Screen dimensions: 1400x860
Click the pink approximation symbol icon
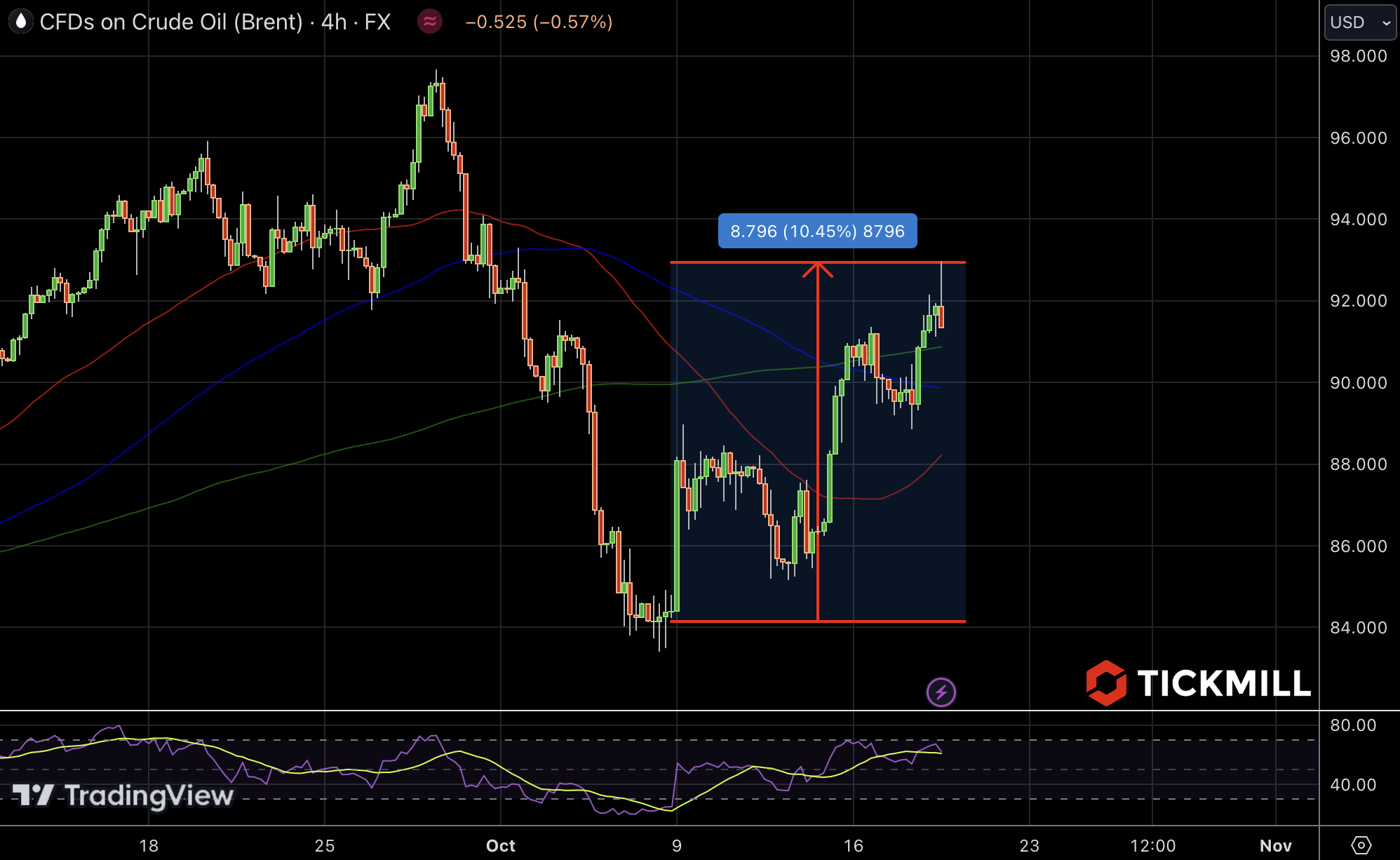430,22
